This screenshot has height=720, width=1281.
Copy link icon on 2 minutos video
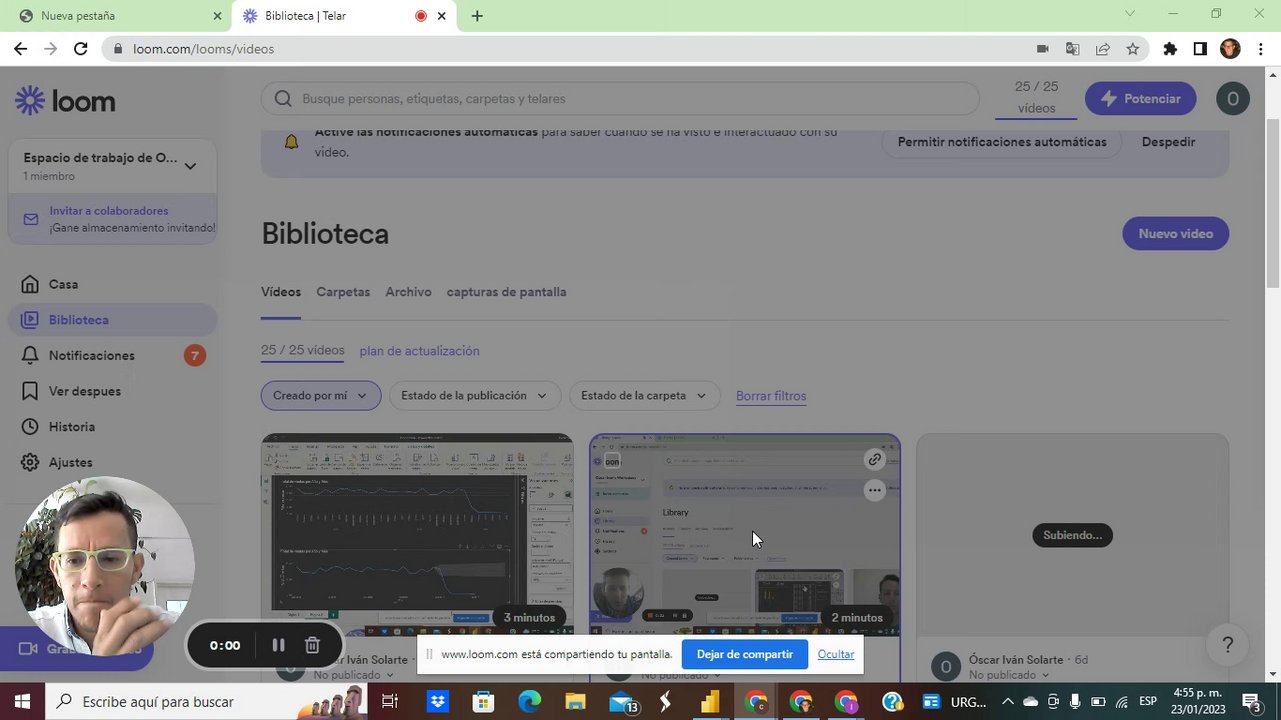pos(875,460)
